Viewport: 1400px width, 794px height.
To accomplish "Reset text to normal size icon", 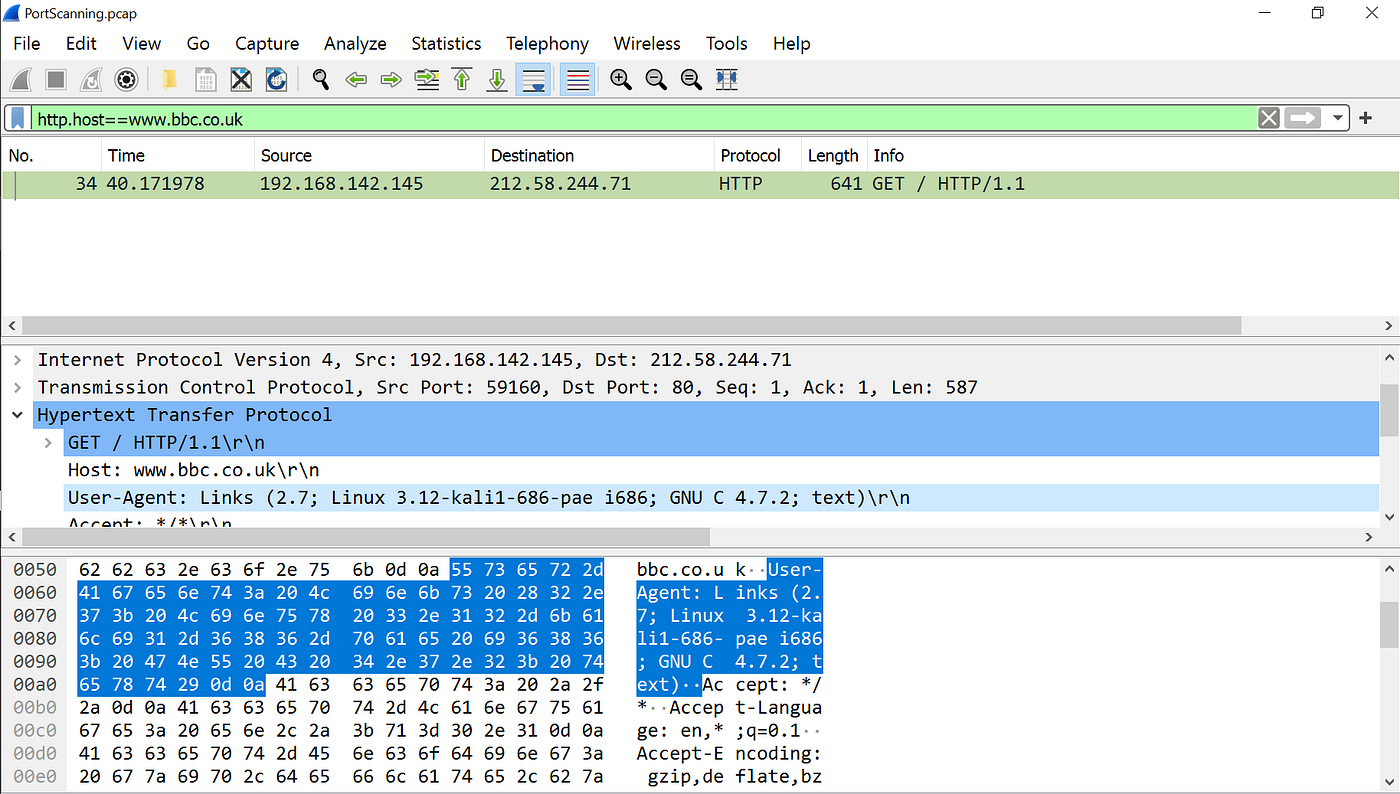I will pyautogui.click(x=691, y=80).
